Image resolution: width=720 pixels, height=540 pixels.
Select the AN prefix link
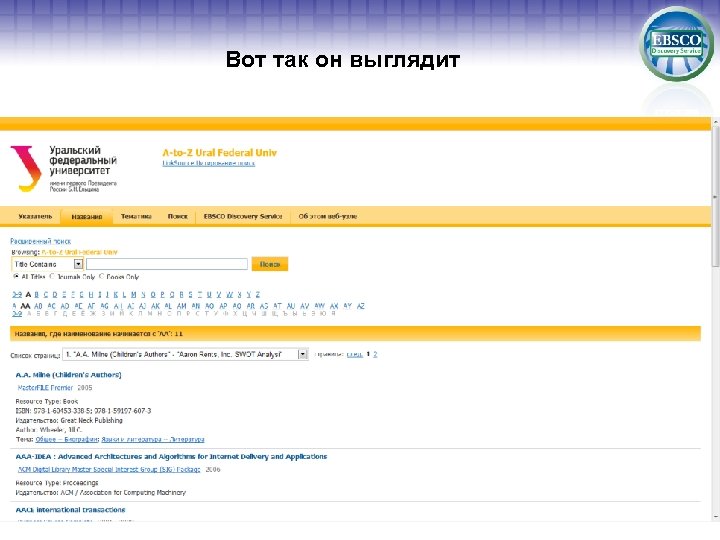coord(196,306)
